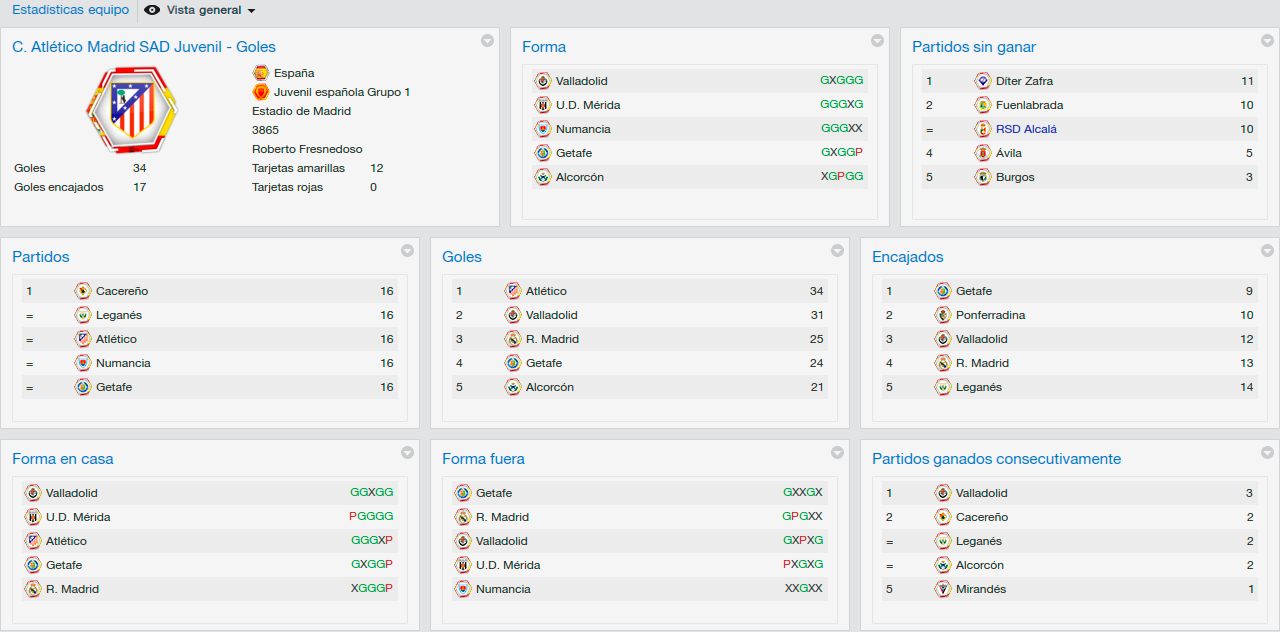Open the Forma en casa panel menu arrow
1280x632 pixels.
(407, 452)
